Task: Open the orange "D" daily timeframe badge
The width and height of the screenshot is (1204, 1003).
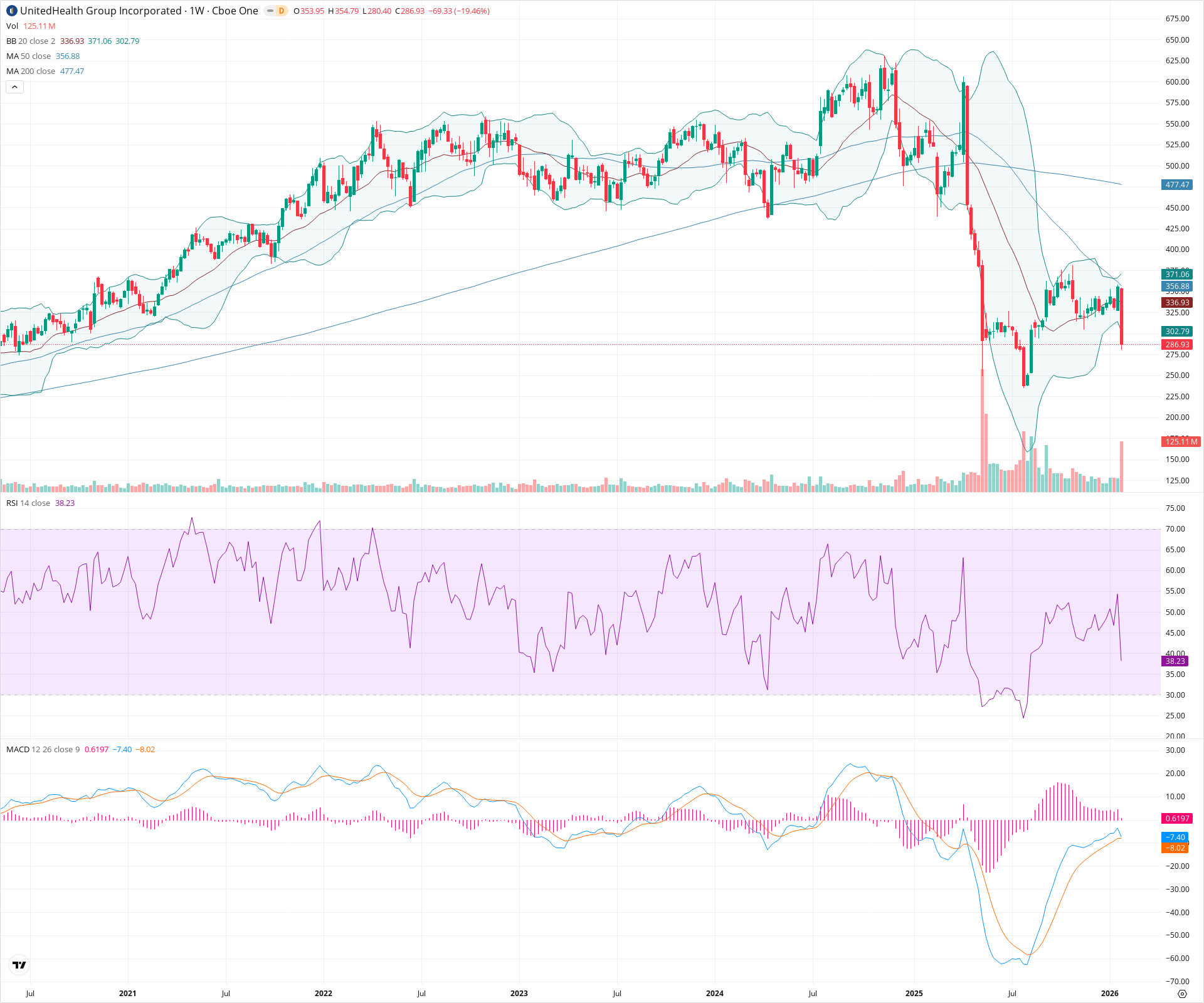Action: (281, 11)
